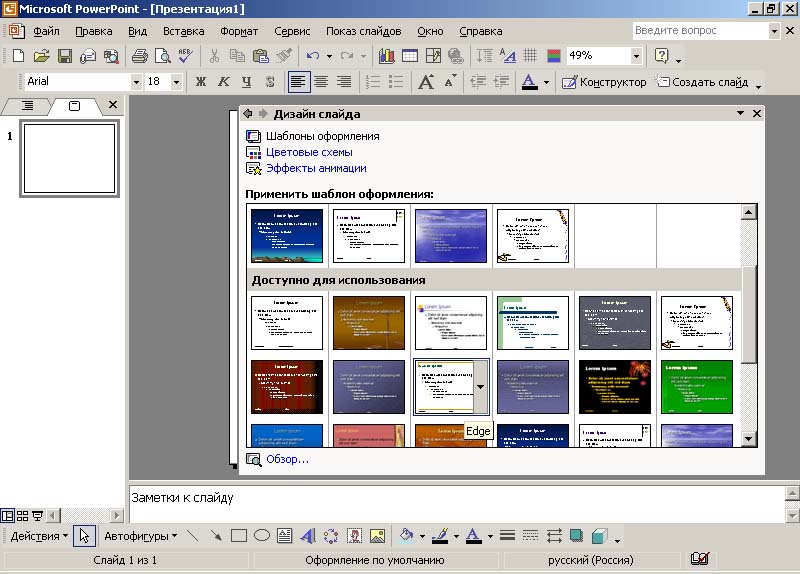800x574 pixels.
Task: Switch to Normal view button
Action: [7, 516]
